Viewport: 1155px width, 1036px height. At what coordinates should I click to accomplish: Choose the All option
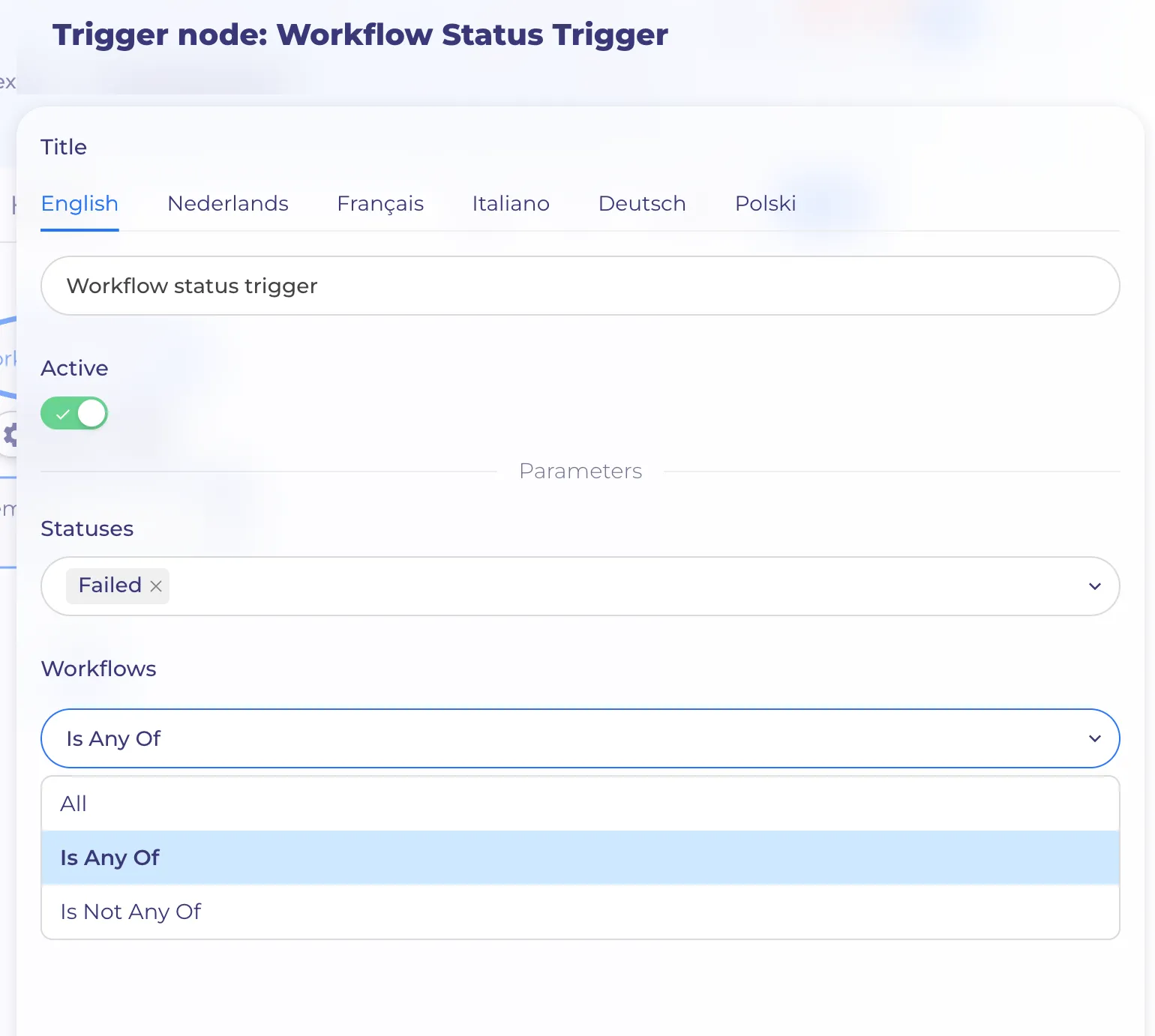tap(580, 804)
